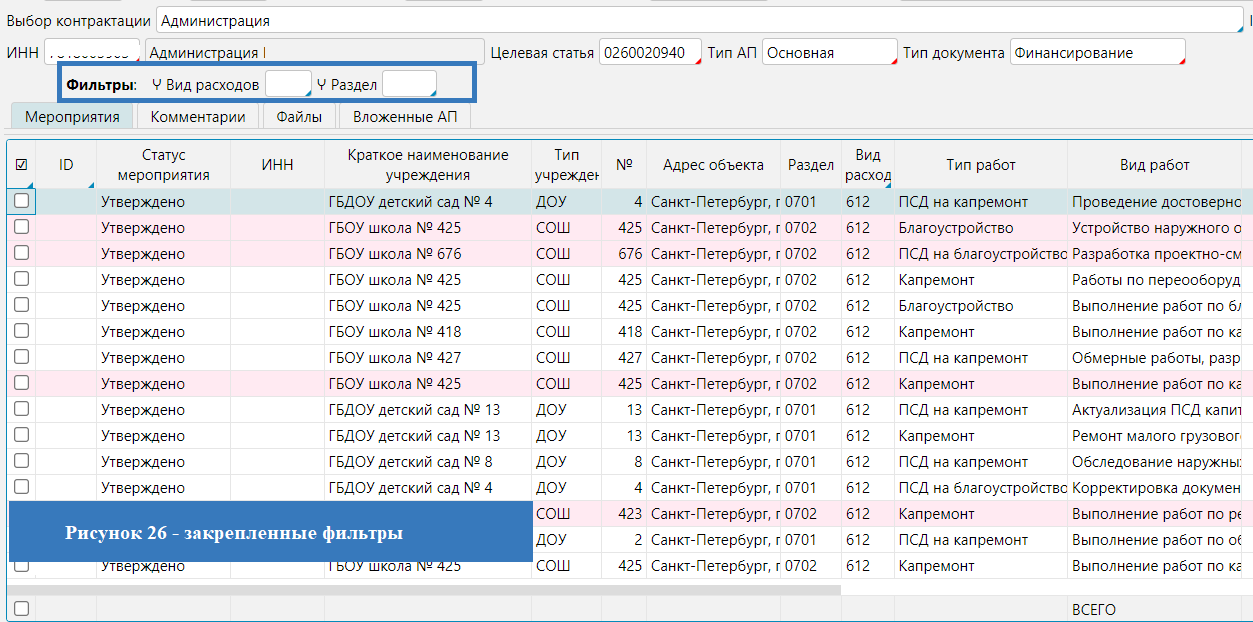This screenshot has height=622, width=1253.
Task: Open the Вид расходов filter box
Action: [x=288, y=84]
